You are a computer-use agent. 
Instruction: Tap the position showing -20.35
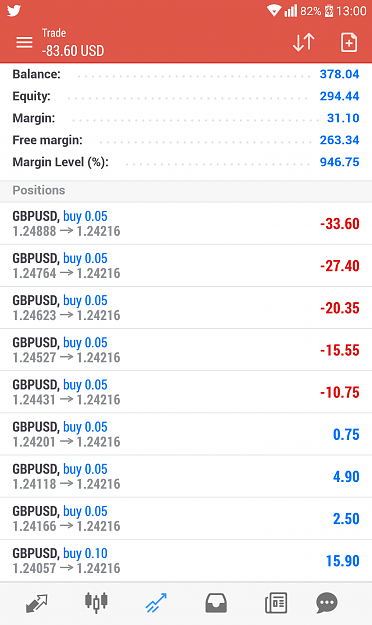tap(186, 308)
